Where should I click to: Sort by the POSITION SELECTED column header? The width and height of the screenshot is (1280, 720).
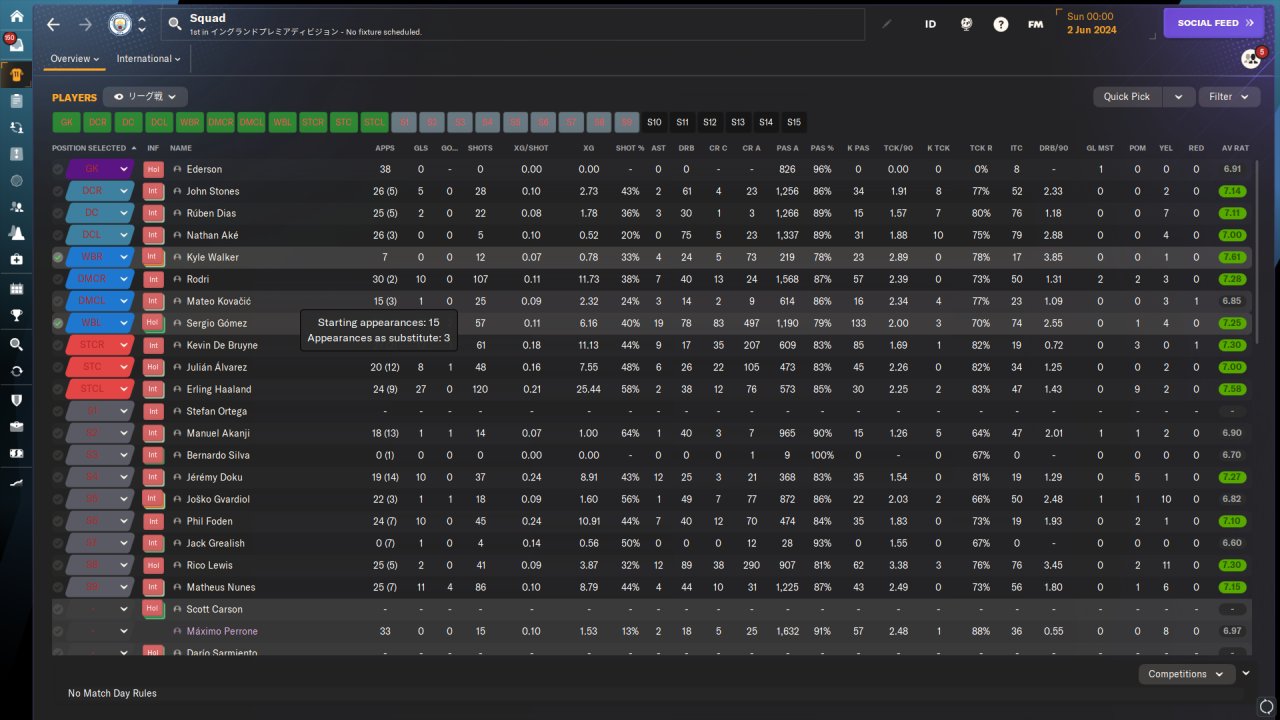[94, 148]
